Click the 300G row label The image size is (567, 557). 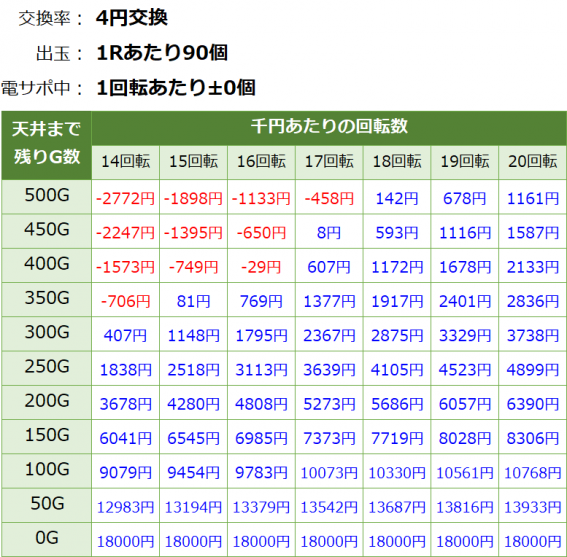click(x=46, y=333)
